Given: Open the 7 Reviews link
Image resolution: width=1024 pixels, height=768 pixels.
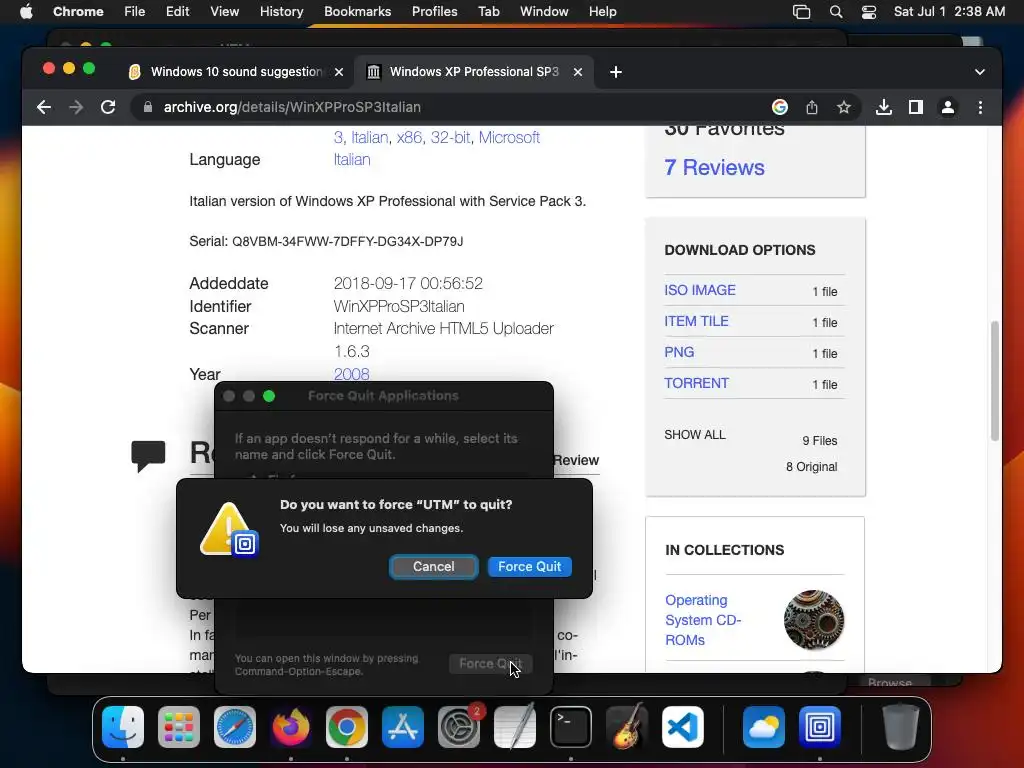Looking at the screenshot, I should 714,168.
